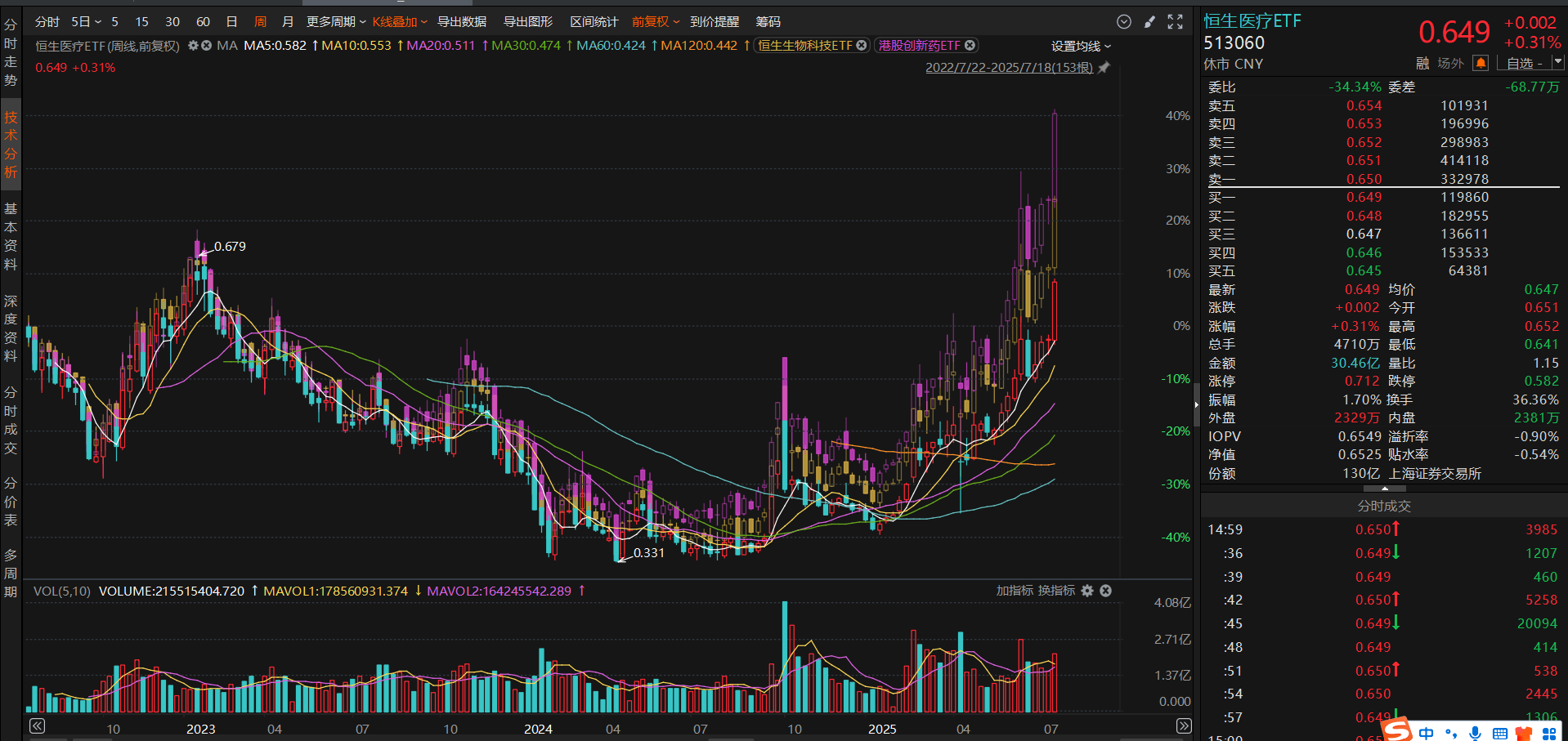Expand the 更多周期 dropdown
This screenshot has height=741, width=1568.
pos(335,22)
